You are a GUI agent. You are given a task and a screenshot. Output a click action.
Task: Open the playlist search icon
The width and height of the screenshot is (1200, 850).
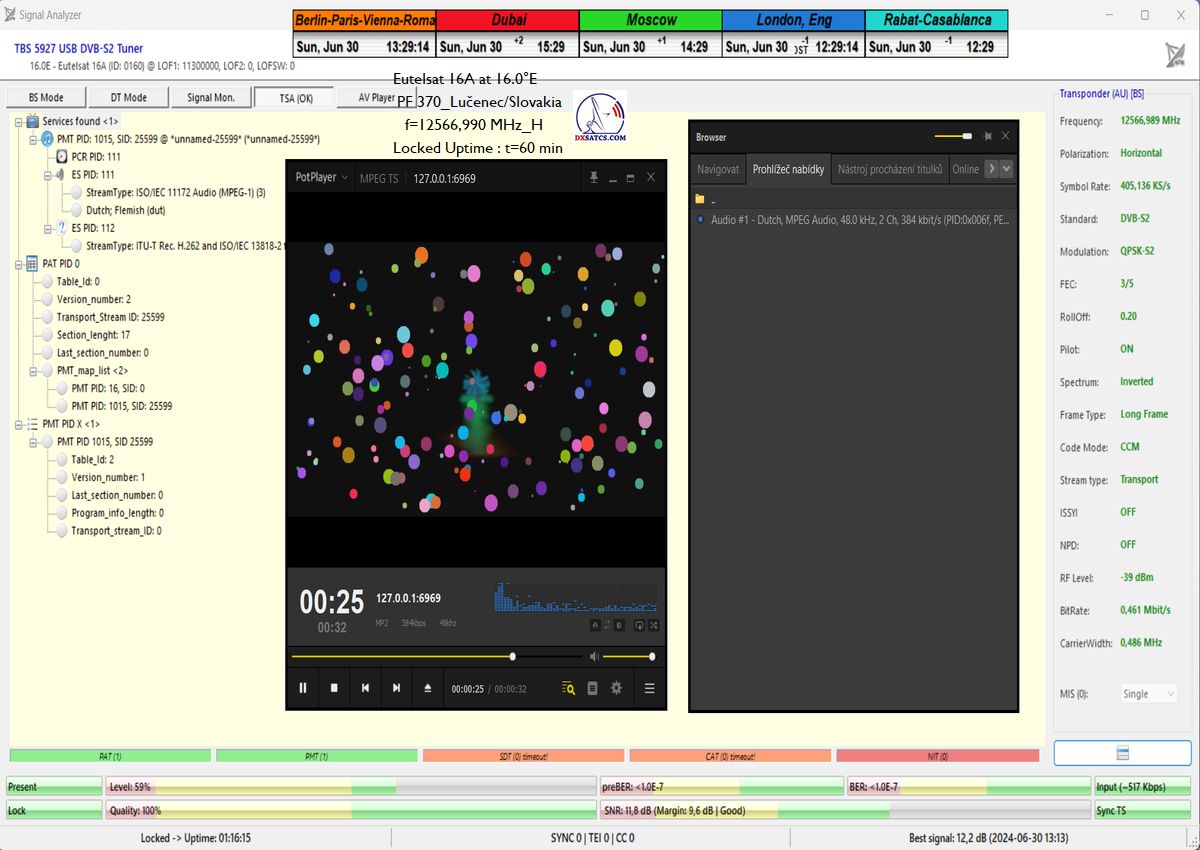coord(568,688)
